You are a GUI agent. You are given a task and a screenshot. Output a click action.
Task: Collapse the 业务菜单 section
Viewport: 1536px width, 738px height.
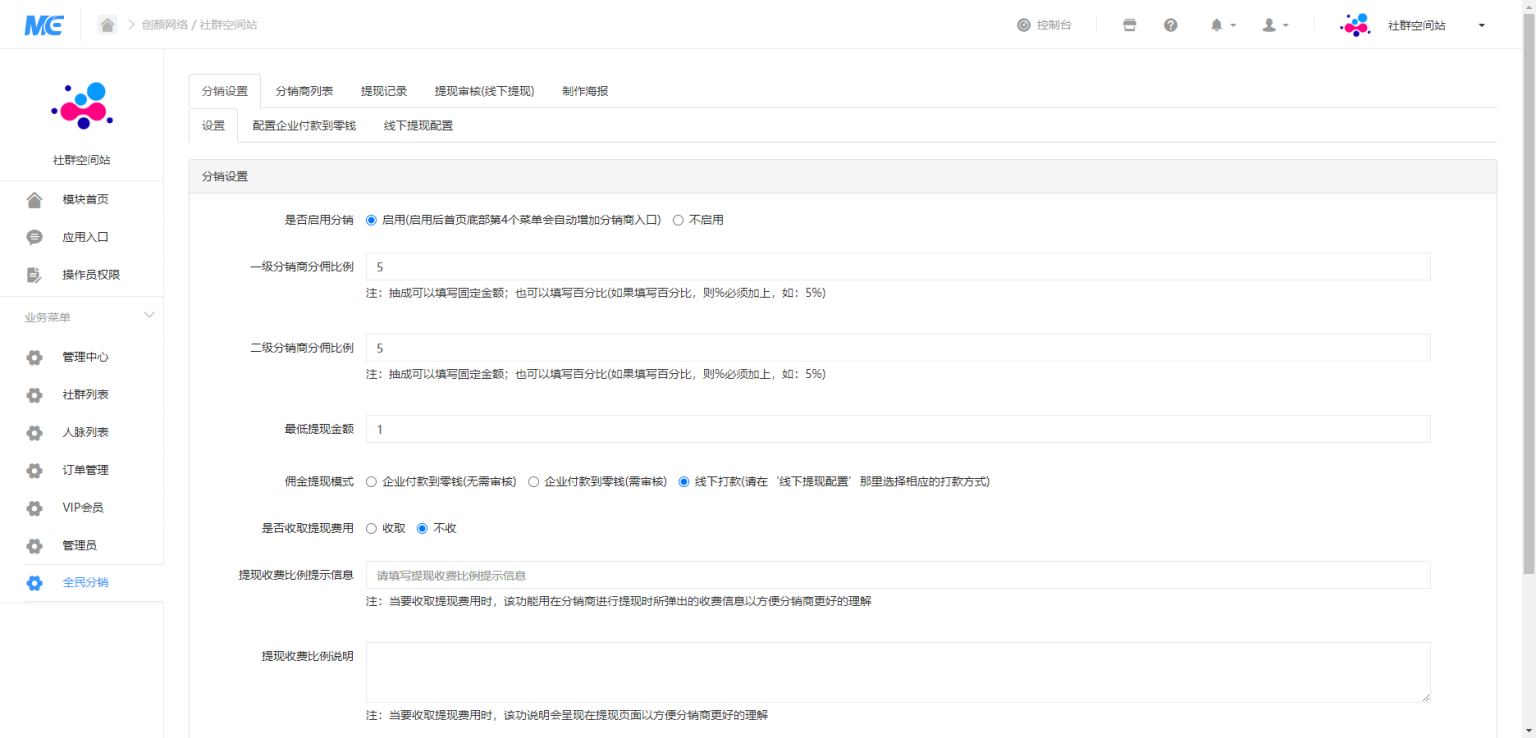149,316
